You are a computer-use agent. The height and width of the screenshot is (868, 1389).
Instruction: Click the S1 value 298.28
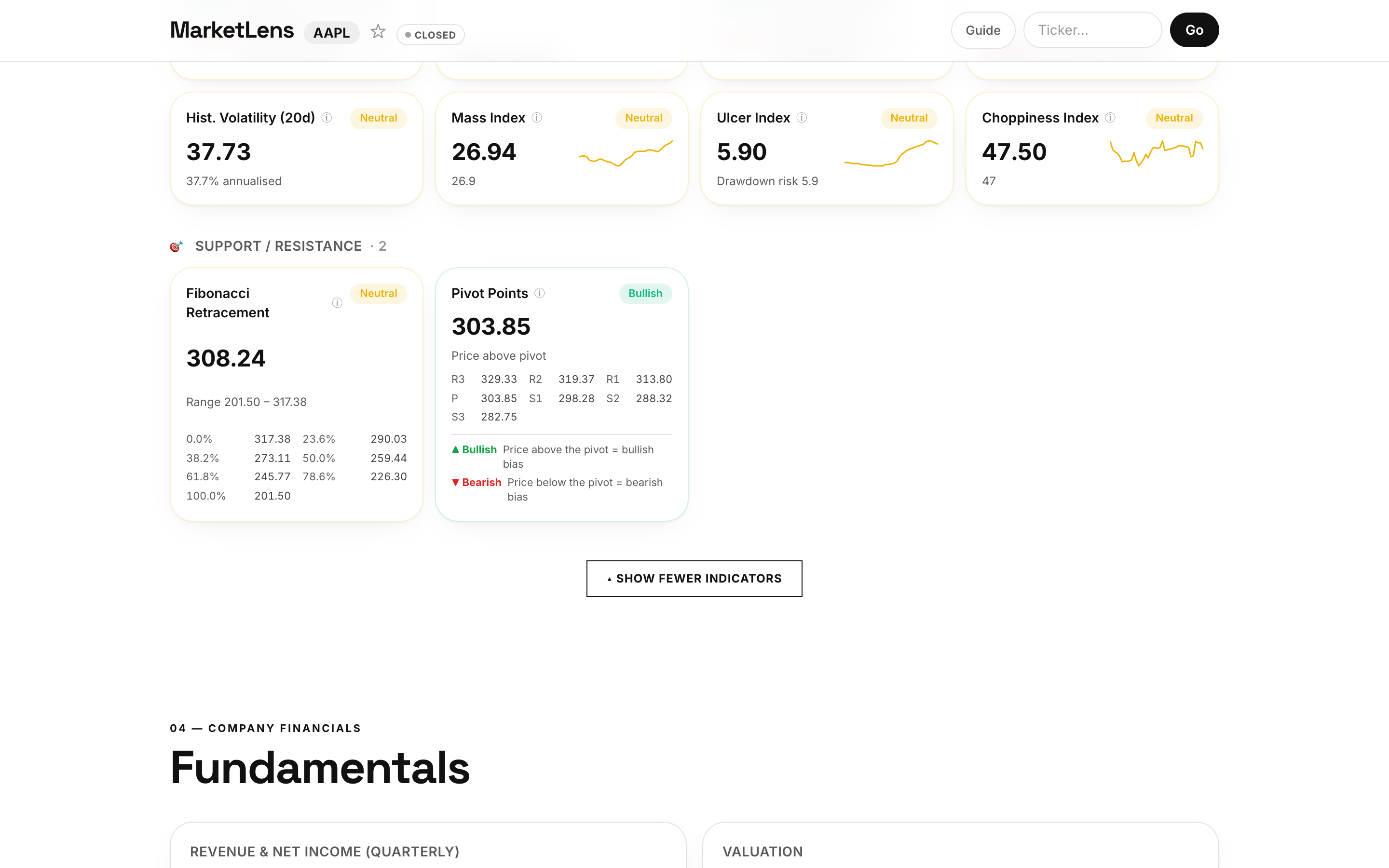click(576, 398)
